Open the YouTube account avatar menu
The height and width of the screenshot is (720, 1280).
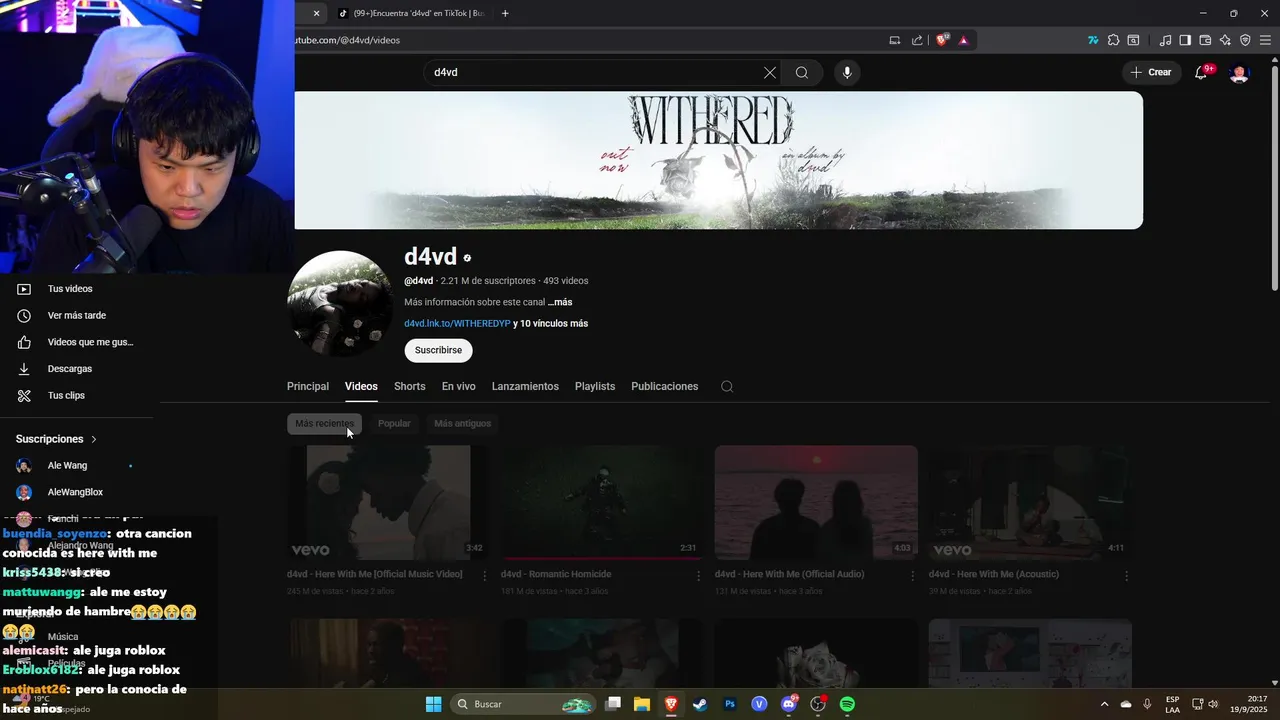(1239, 72)
